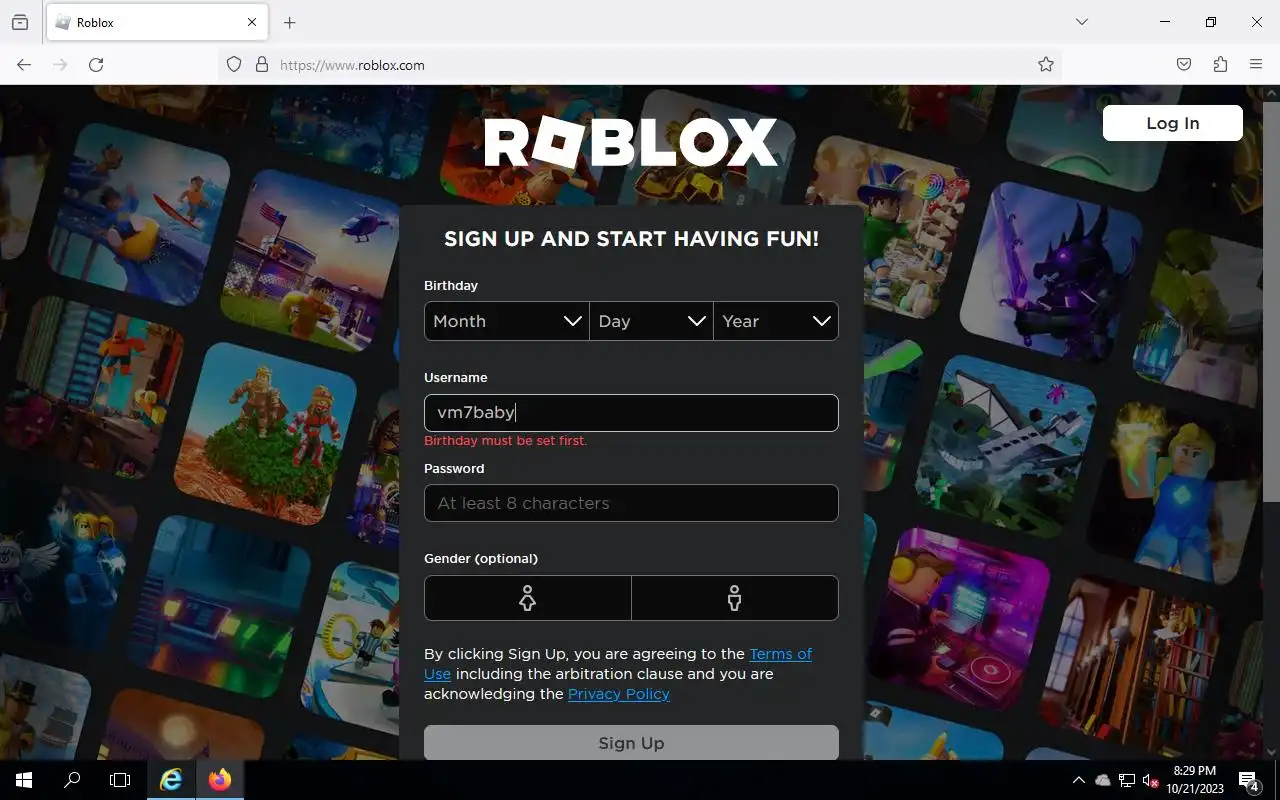Open the Windows Start menu
Viewport: 1280px width, 800px height.
tap(24, 780)
